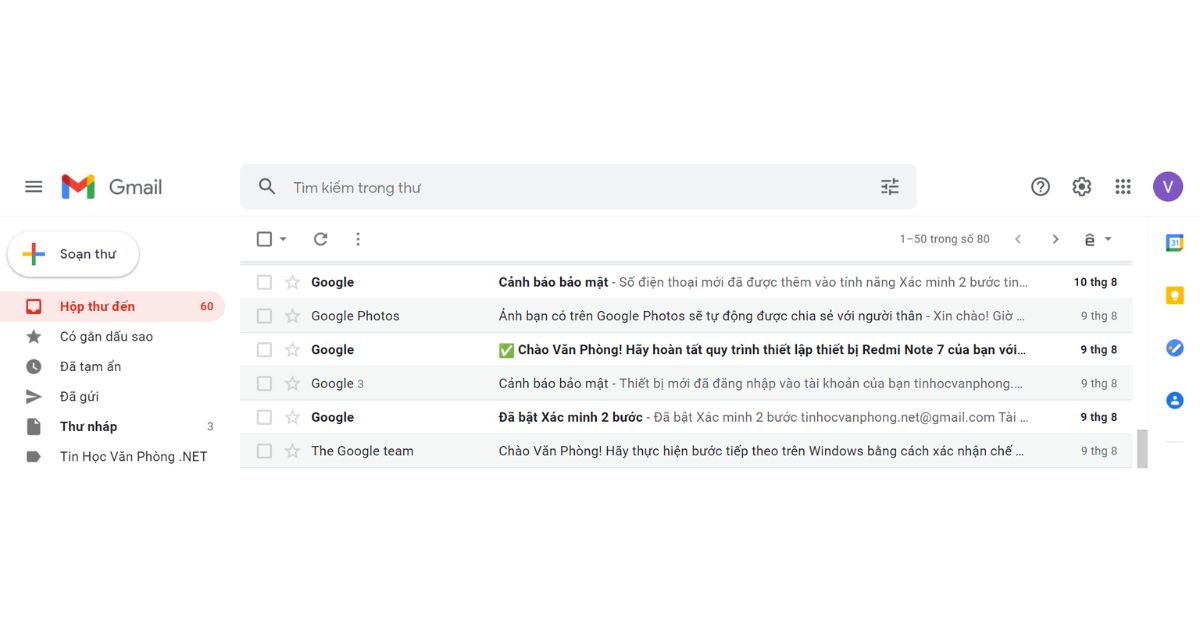Image resolution: width=1200 pixels, height=625 pixels.
Task: Select The Google team email checkbox
Action: point(264,451)
